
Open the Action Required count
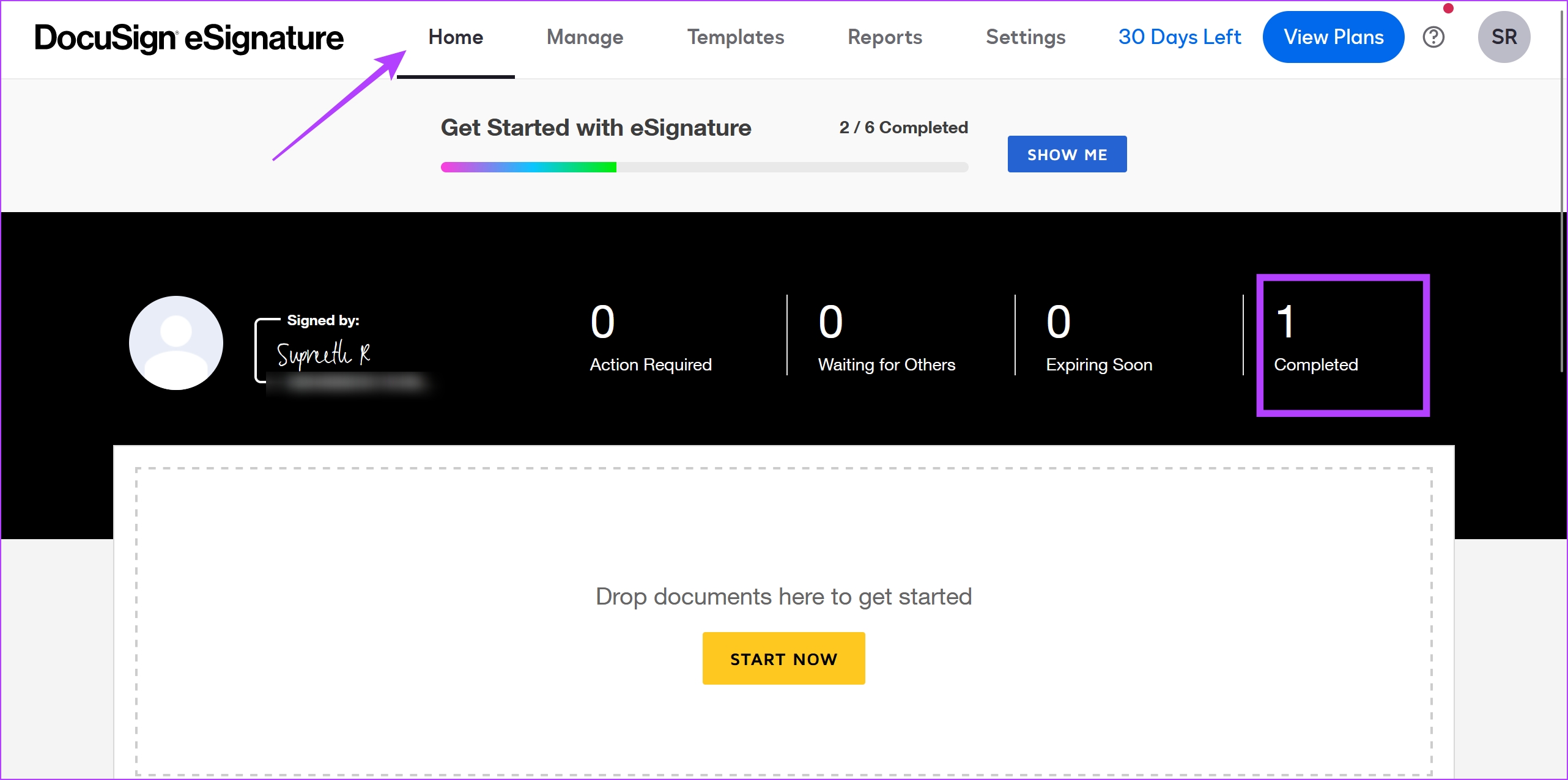pyautogui.click(x=651, y=337)
